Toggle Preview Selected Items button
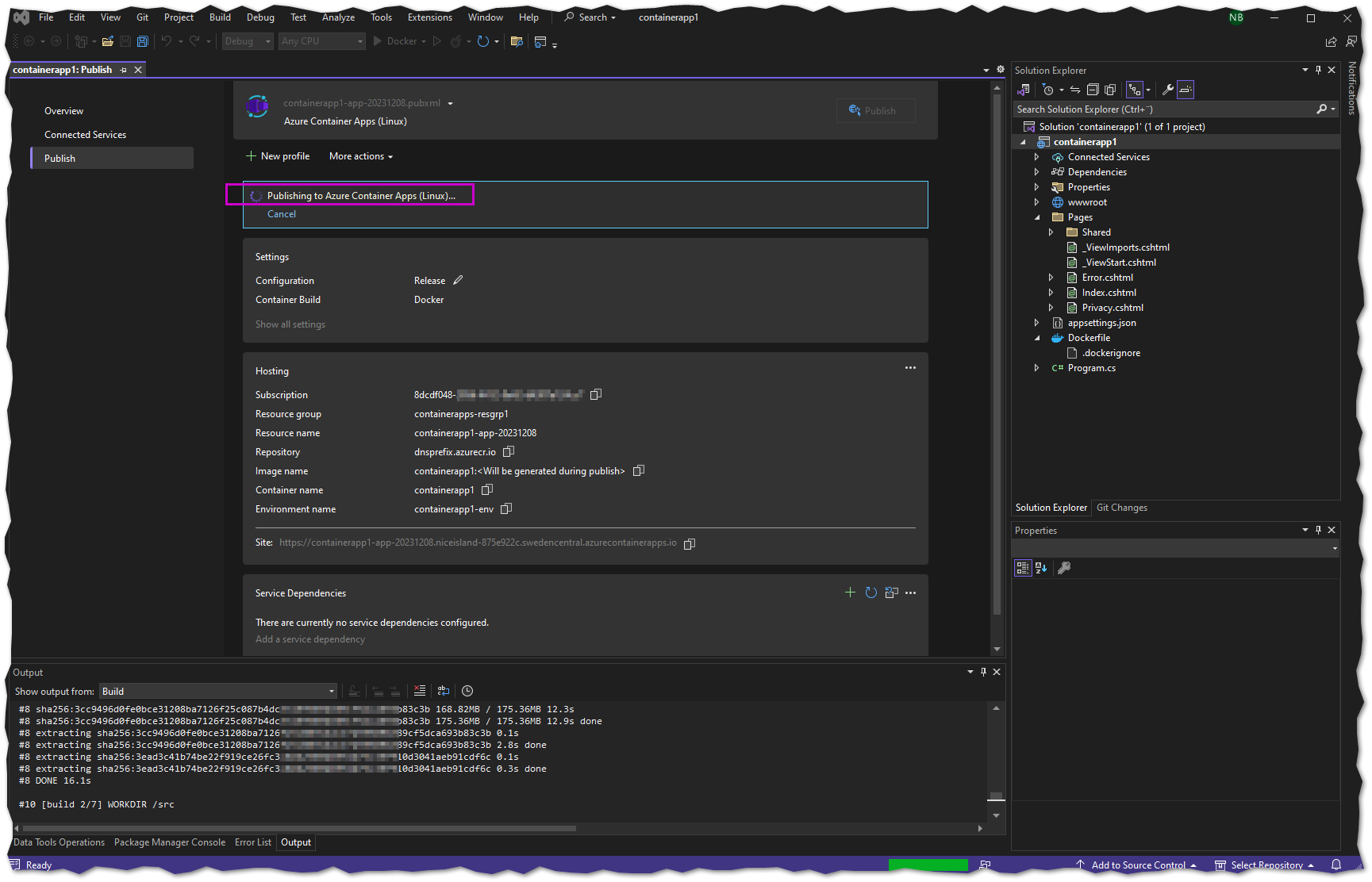Viewport: 1372px width, 882px height. pyautogui.click(x=1186, y=90)
